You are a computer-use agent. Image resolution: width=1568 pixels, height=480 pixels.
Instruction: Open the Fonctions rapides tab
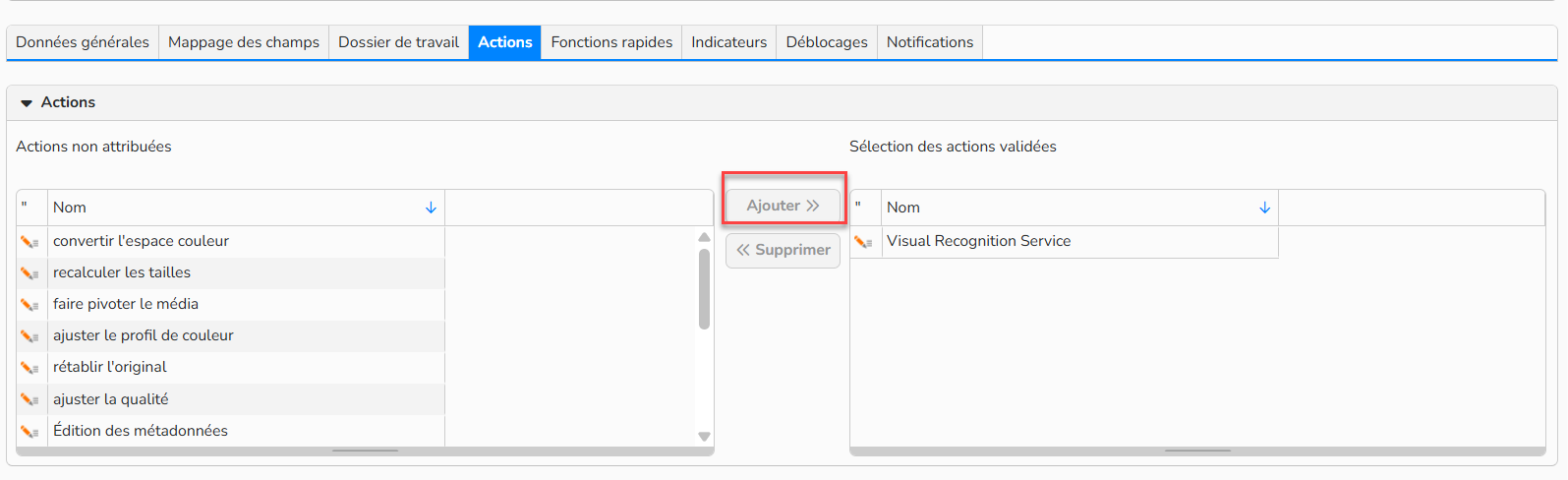point(611,42)
